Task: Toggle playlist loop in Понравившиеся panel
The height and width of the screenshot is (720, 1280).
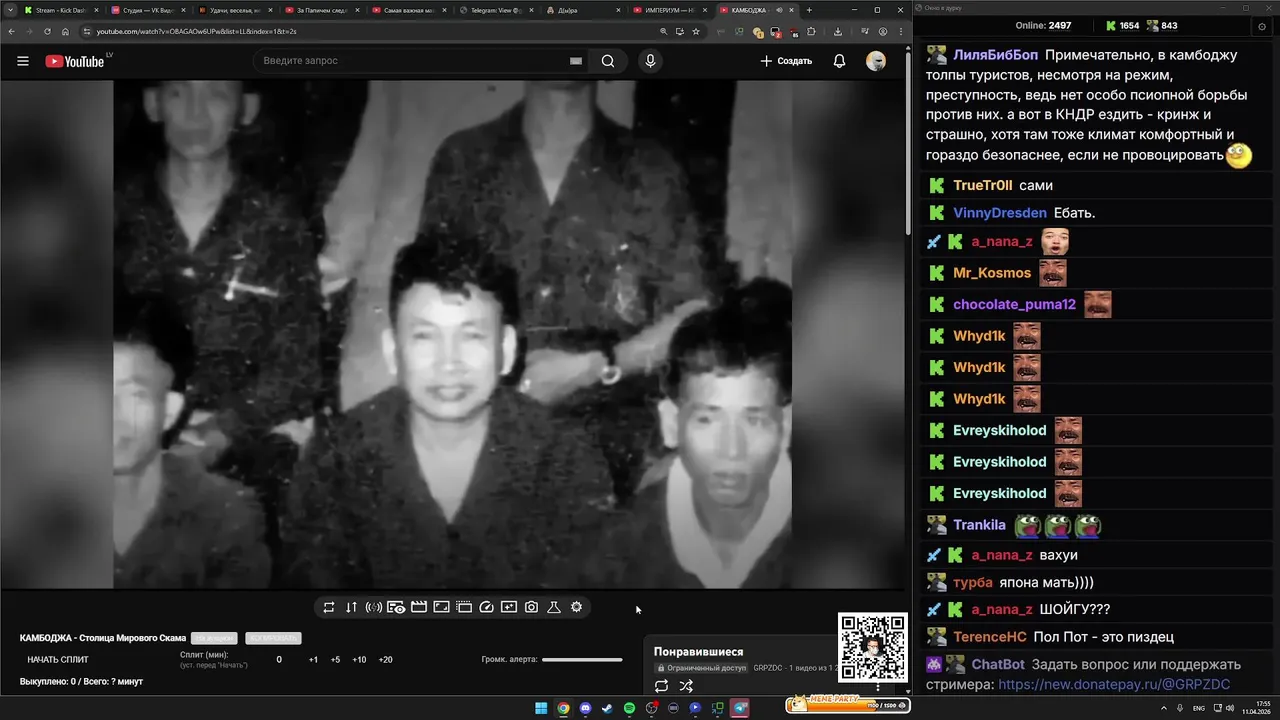Action: [661, 686]
